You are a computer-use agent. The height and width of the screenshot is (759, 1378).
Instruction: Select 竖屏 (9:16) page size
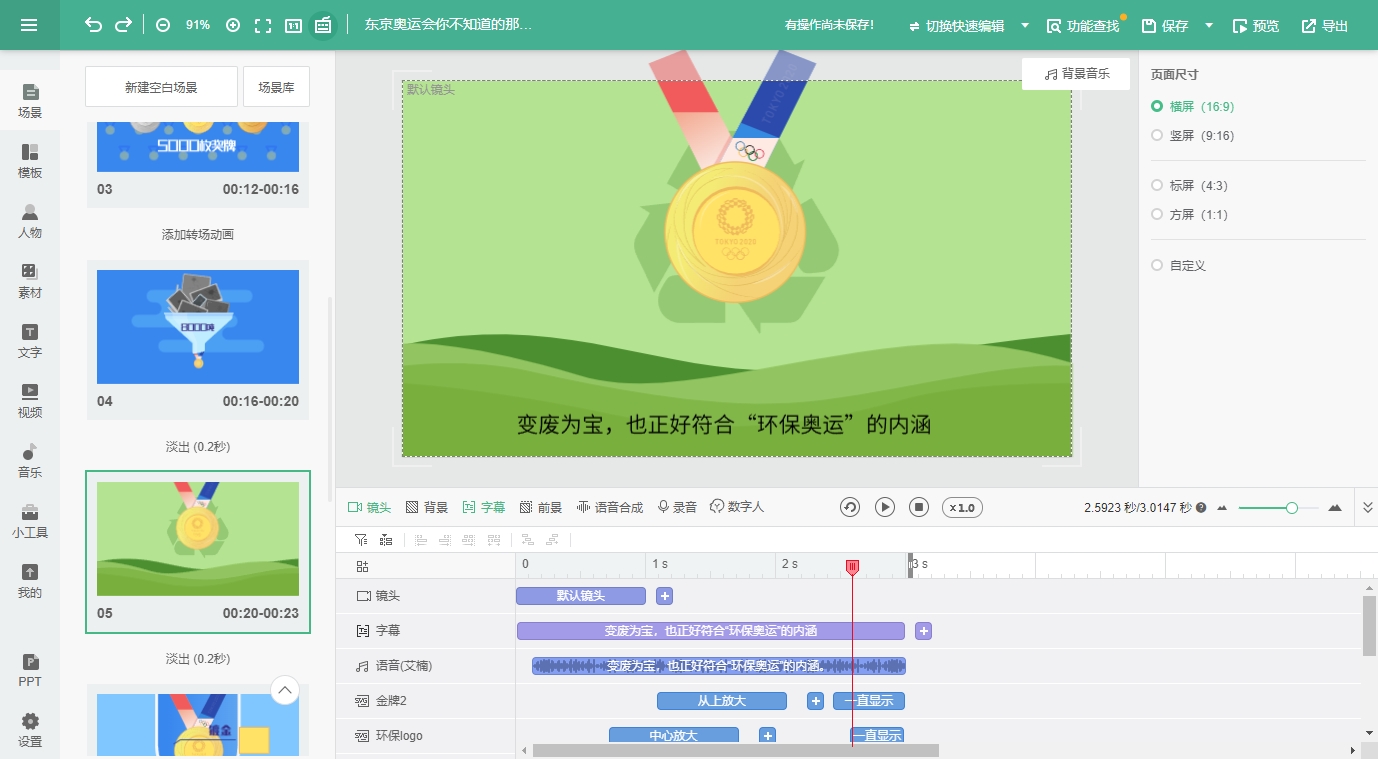[x=1193, y=135]
